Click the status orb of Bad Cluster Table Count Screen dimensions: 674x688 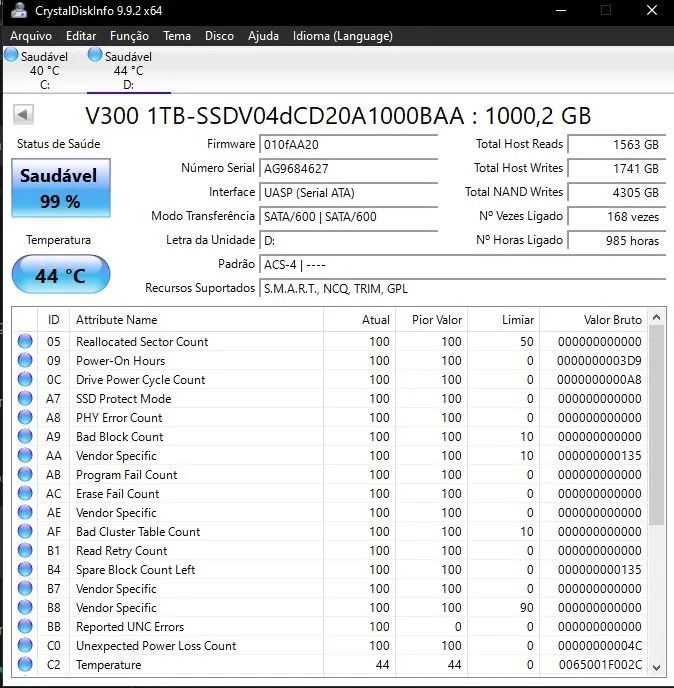[25, 531]
